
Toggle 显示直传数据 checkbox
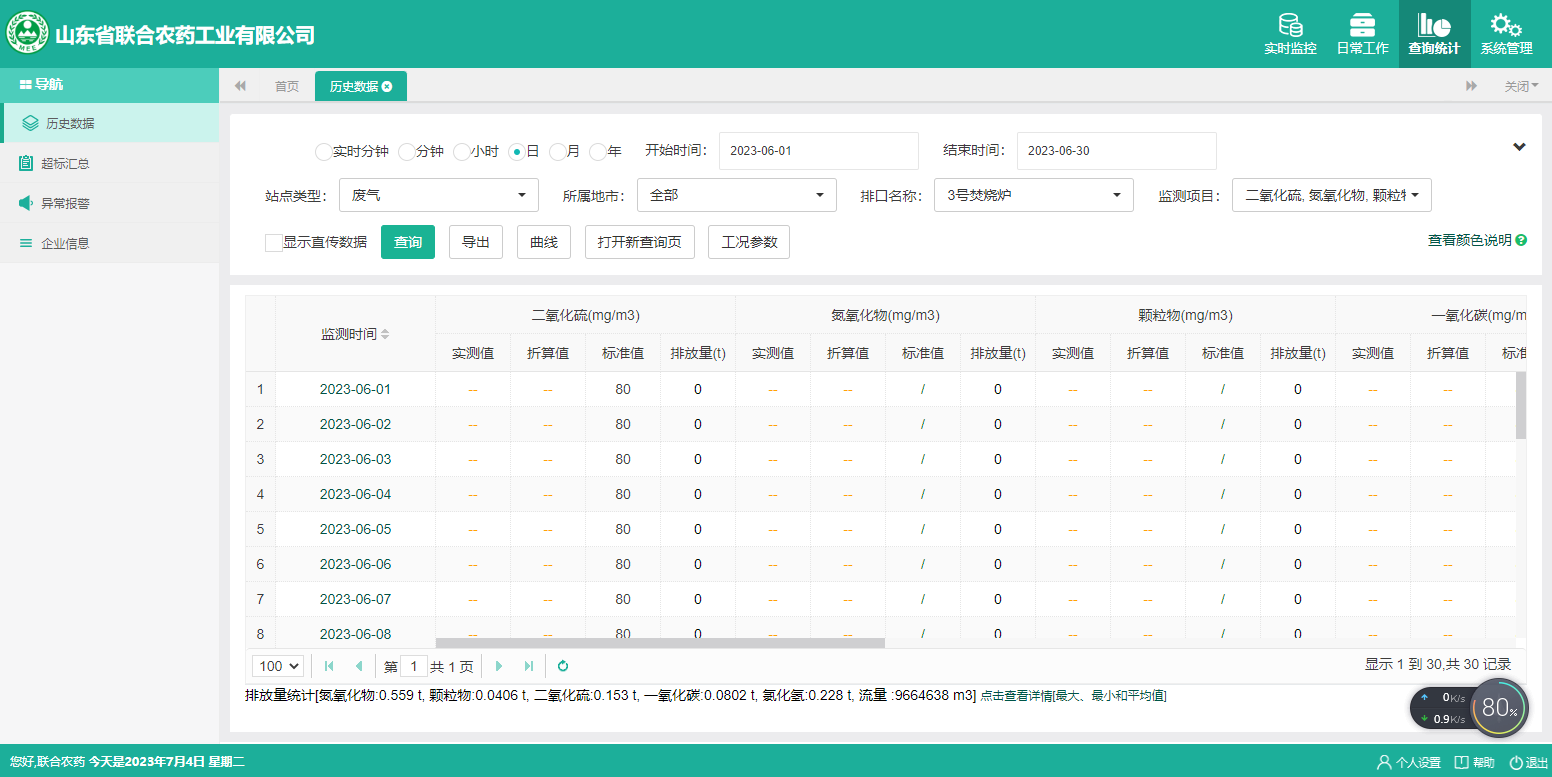point(273,242)
